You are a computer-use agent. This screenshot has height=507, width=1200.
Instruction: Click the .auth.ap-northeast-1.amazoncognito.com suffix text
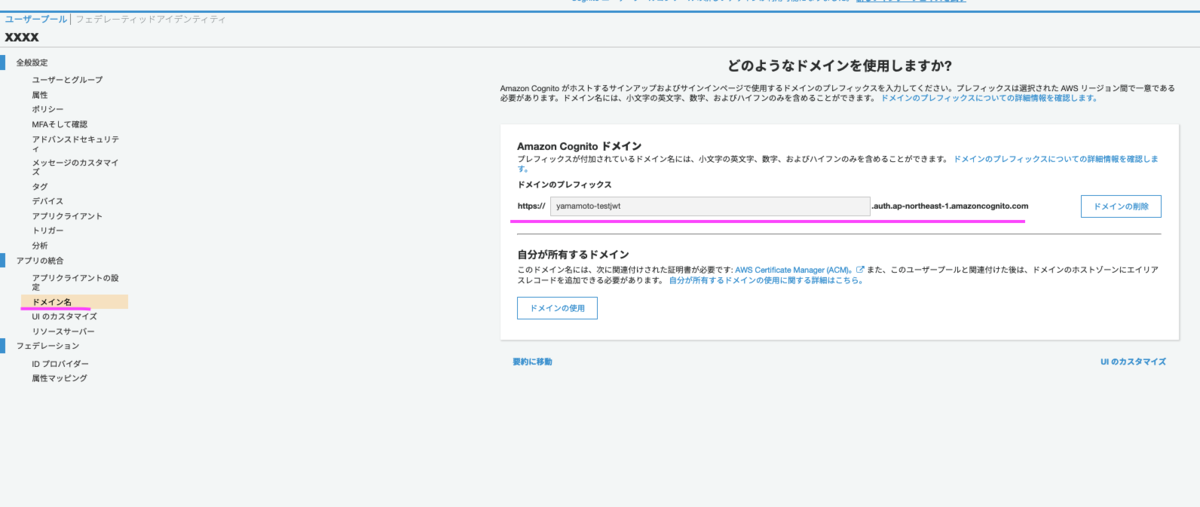(x=950, y=206)
